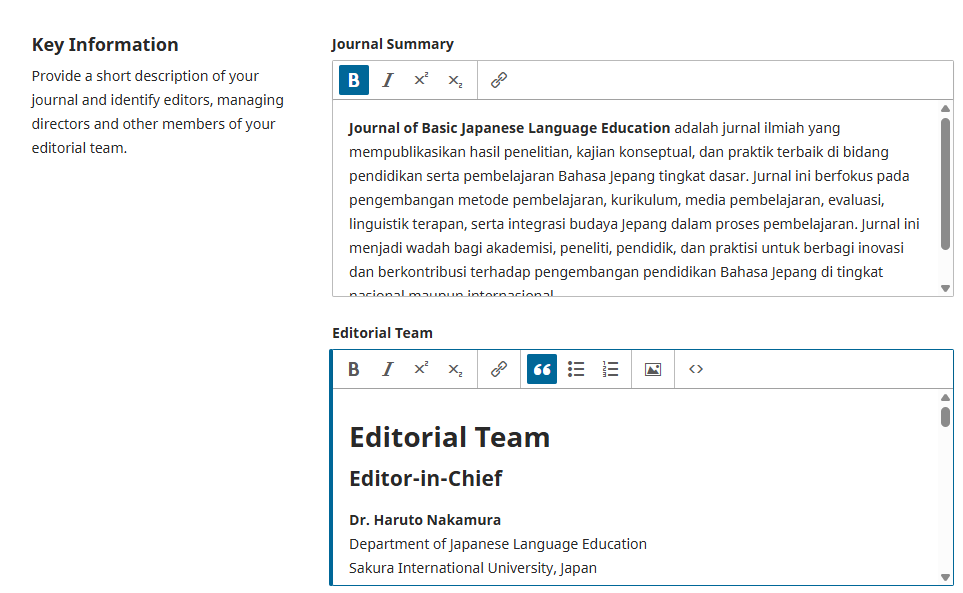Click 'Dr. Haruto Nakamura' name
This screenshot has height=593, width=963.
425,520
